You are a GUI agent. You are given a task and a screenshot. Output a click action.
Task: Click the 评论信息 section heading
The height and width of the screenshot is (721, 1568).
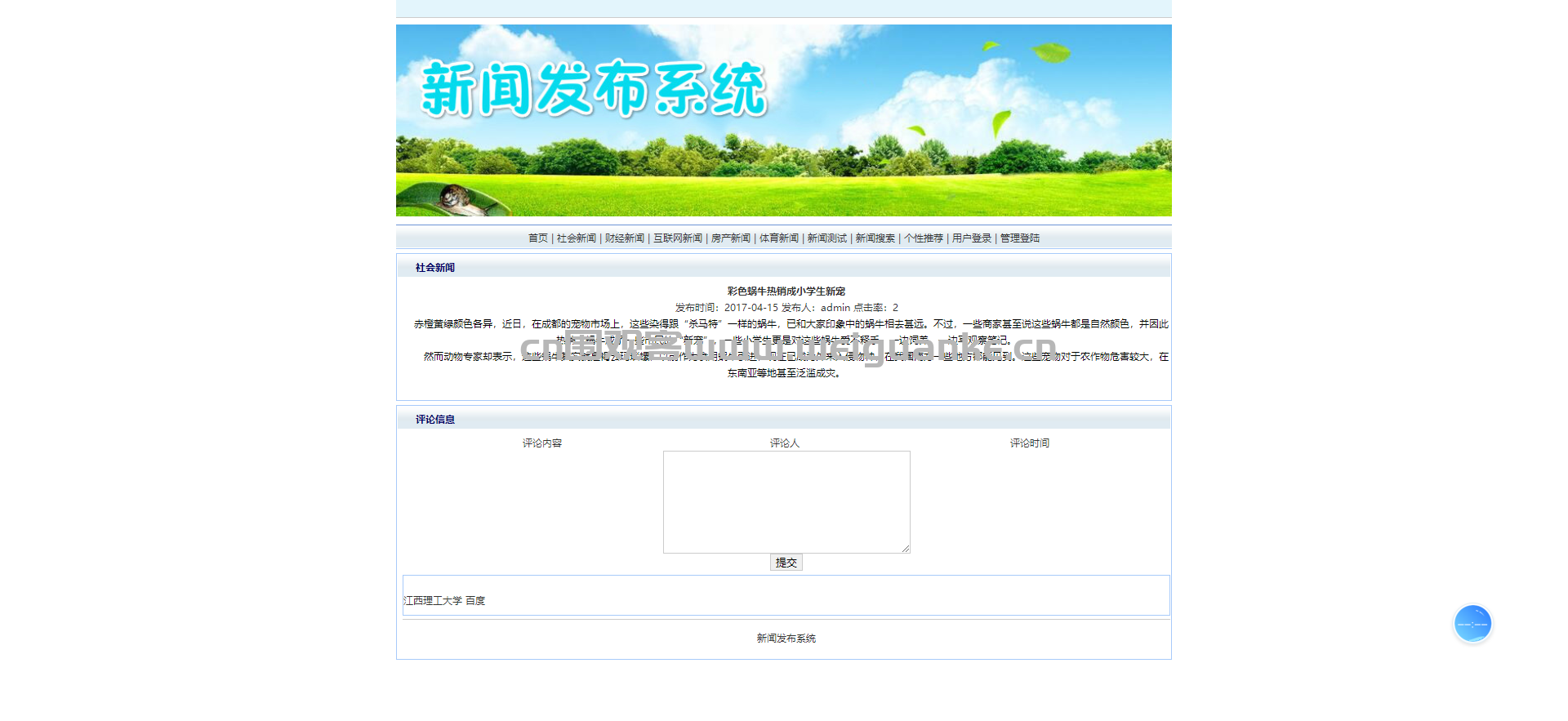point(435,420)
